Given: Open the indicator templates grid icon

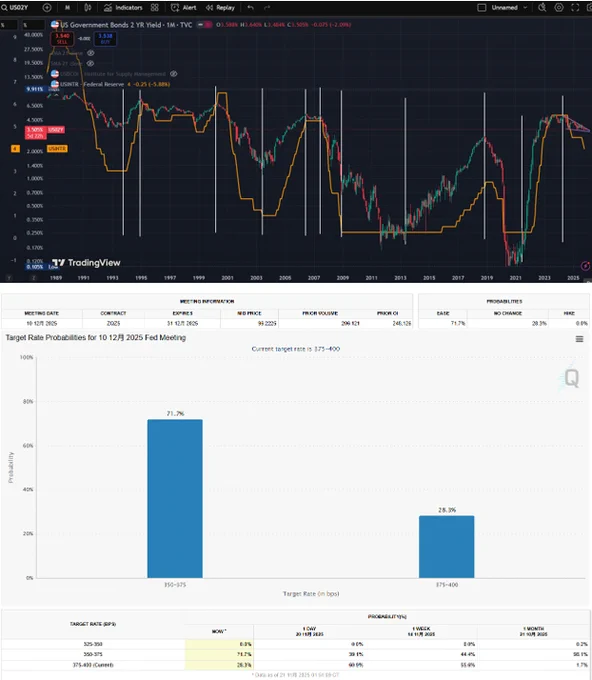Looking at the screenshot, I should 154,7.
